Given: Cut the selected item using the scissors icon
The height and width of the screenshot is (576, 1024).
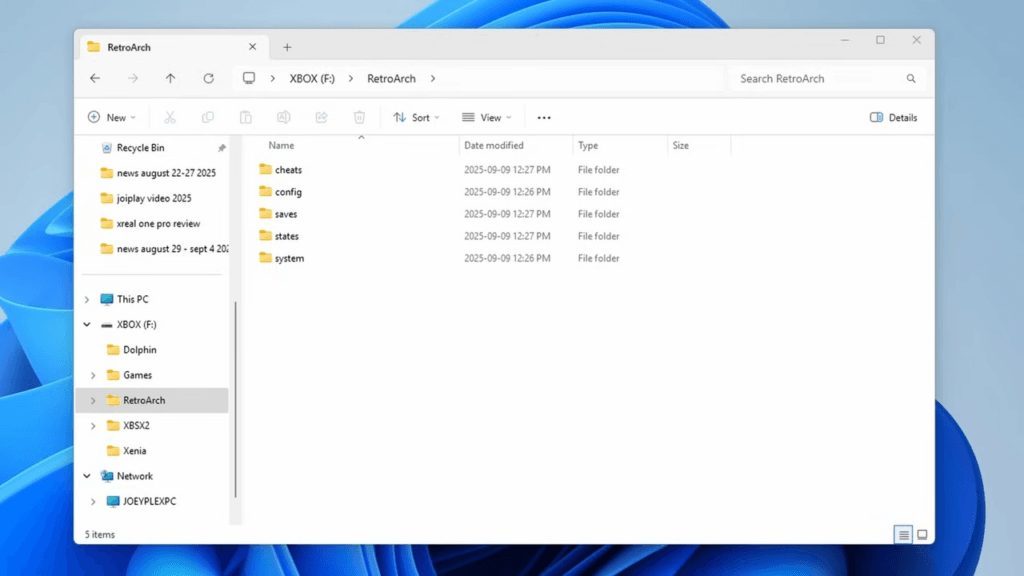Looking at the screenshot, I should 170,117.
